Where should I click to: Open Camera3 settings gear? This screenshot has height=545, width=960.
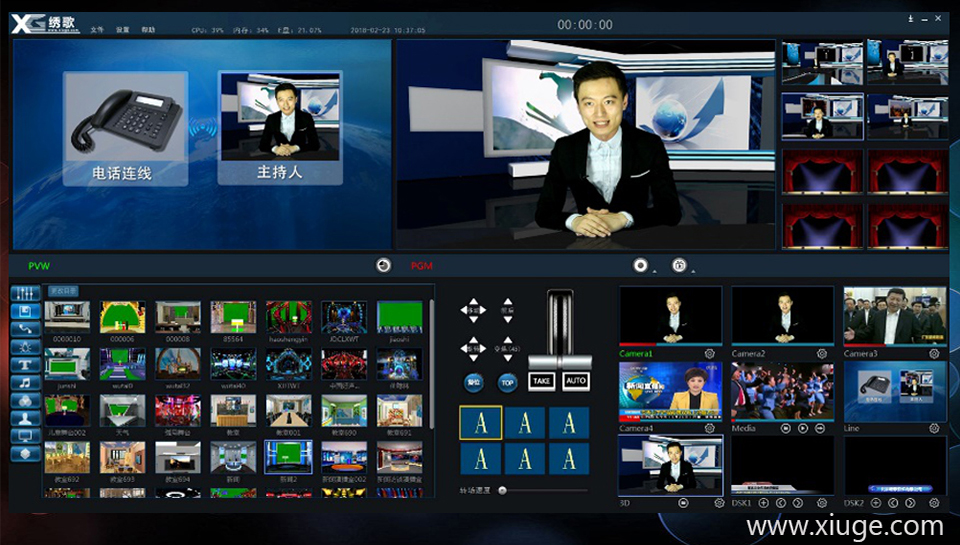click(x=934, y=354)
